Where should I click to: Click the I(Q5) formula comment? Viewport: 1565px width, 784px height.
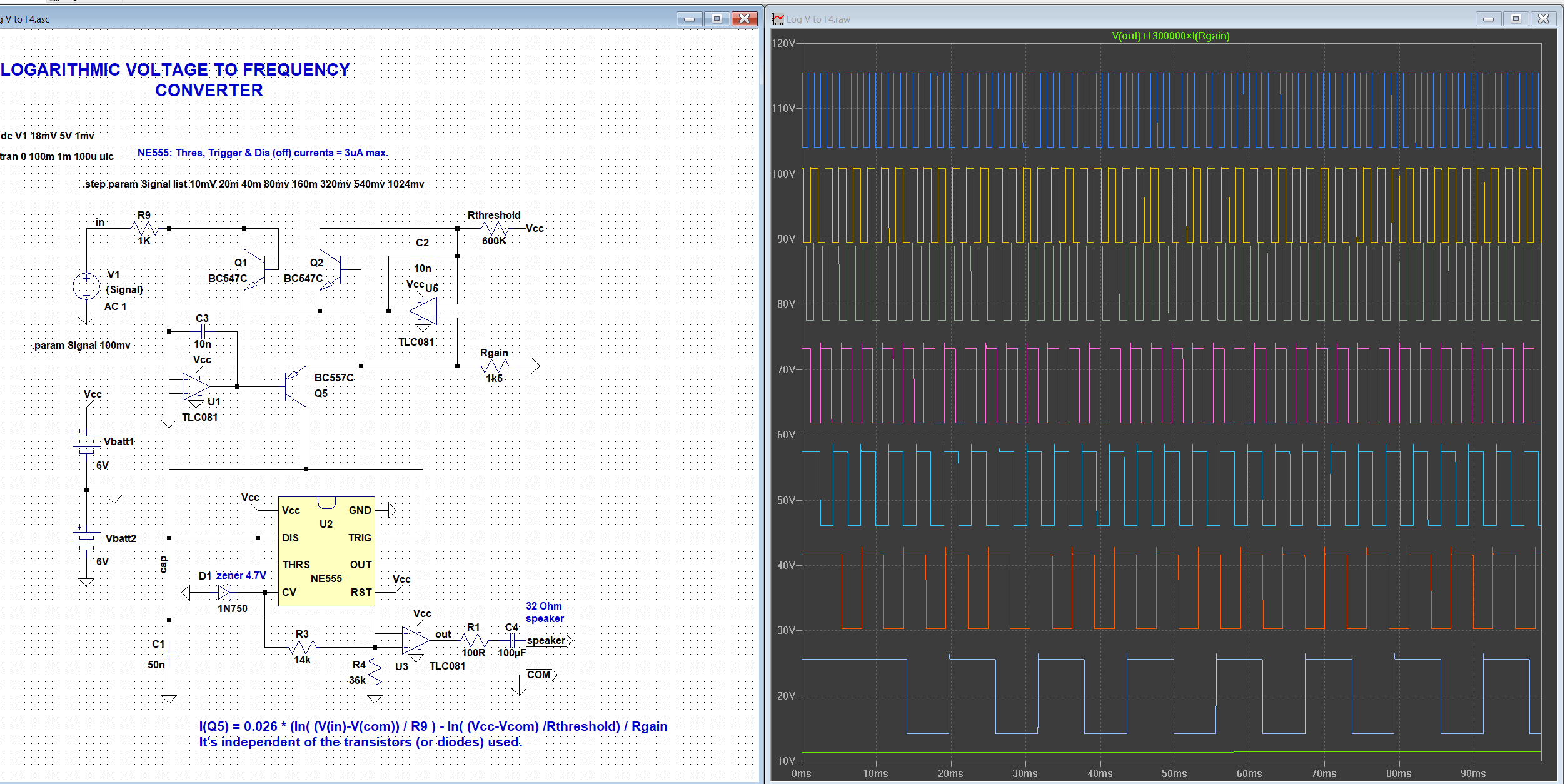[433, 726]
